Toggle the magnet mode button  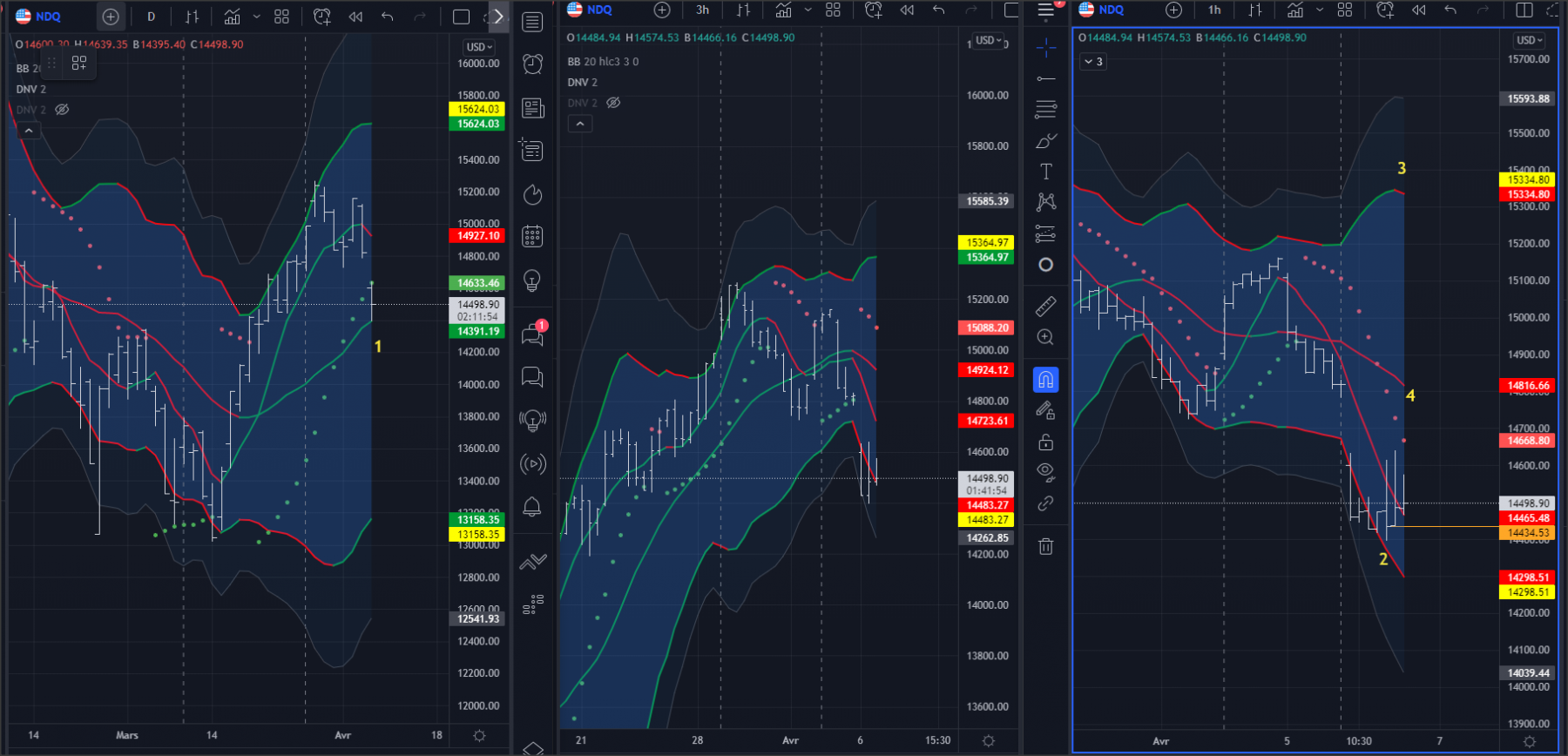[x=1045, y=379]
